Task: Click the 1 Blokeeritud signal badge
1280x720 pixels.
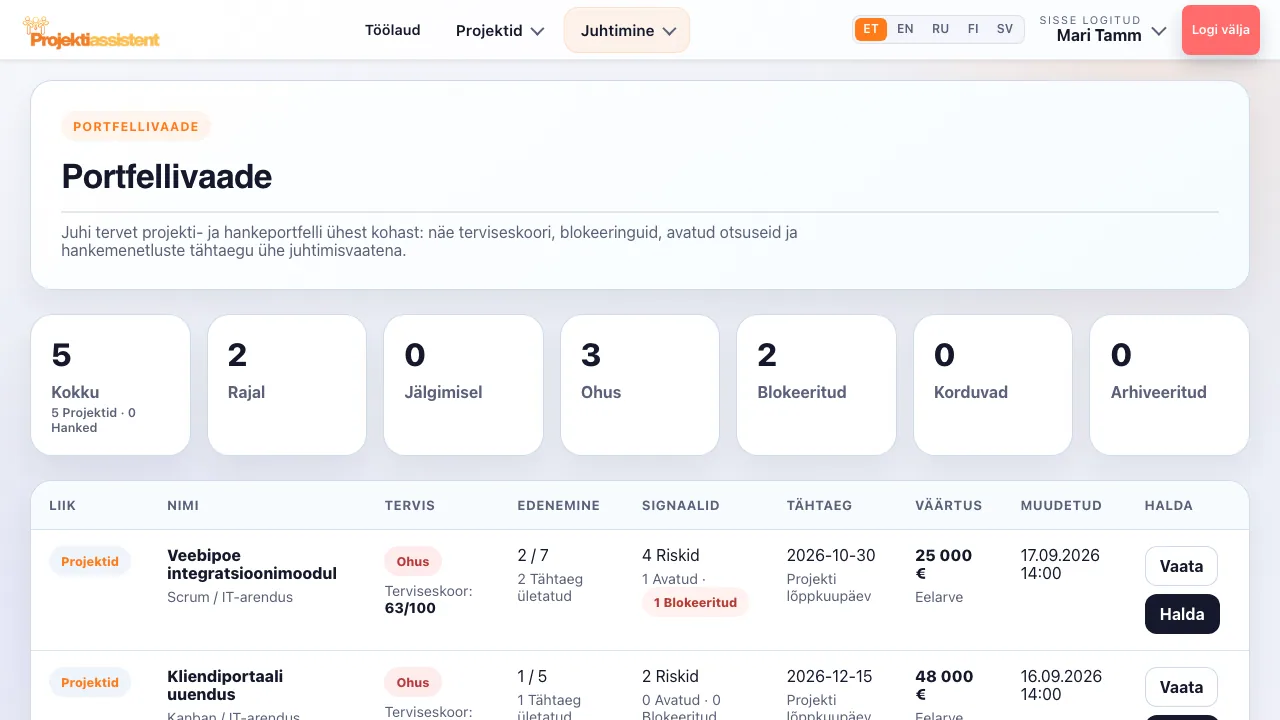Action: tap(695, 603)
